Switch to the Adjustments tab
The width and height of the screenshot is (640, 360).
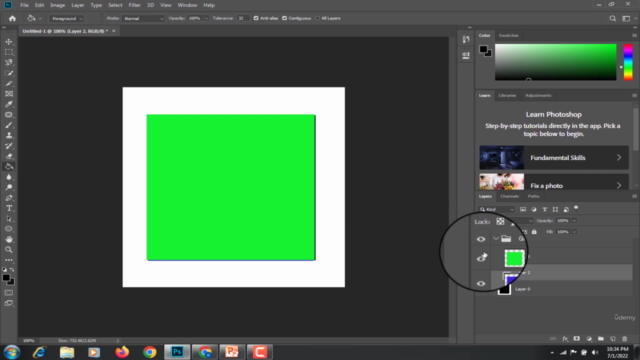(538, 96)
